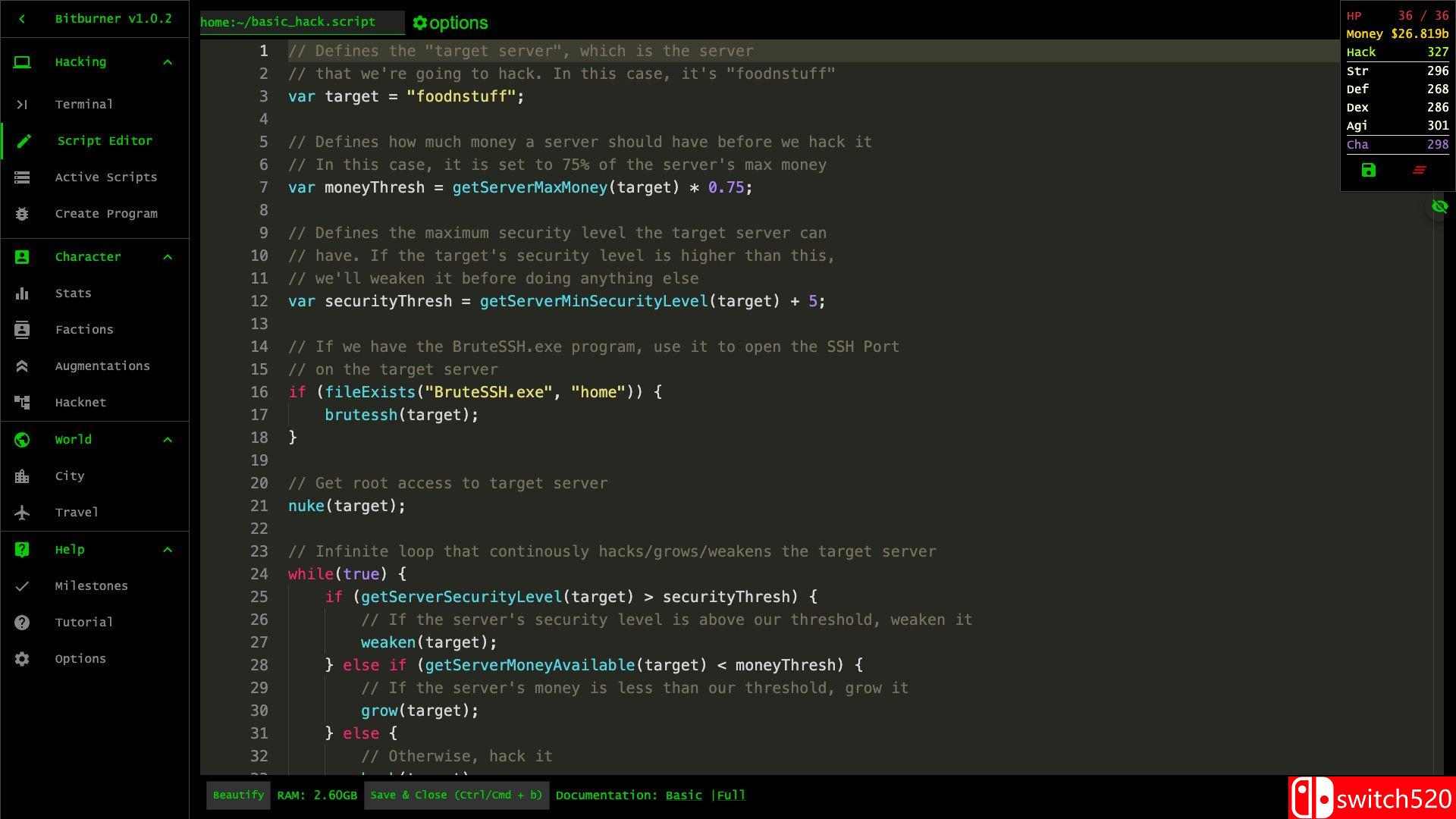Click the Active Scripts list icon
The width and height of the screenshot is (1456, 819).
[22, 177]
